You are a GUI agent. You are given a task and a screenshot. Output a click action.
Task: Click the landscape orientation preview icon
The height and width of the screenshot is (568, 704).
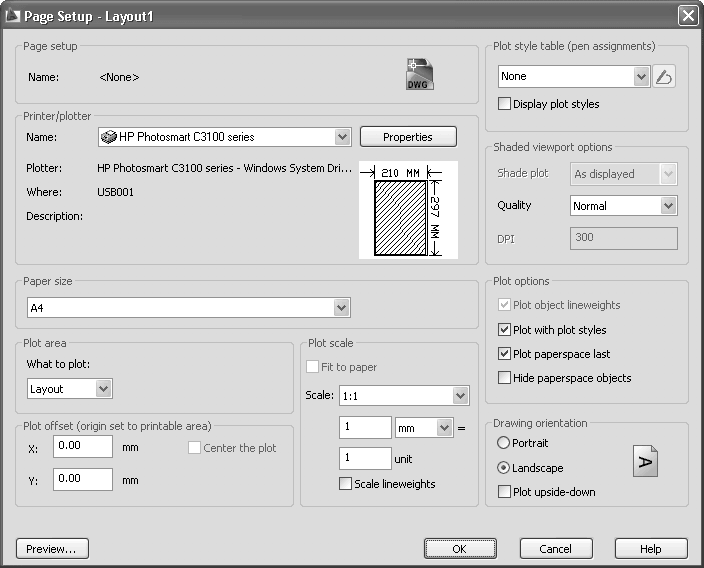click(x=646, y=461)
